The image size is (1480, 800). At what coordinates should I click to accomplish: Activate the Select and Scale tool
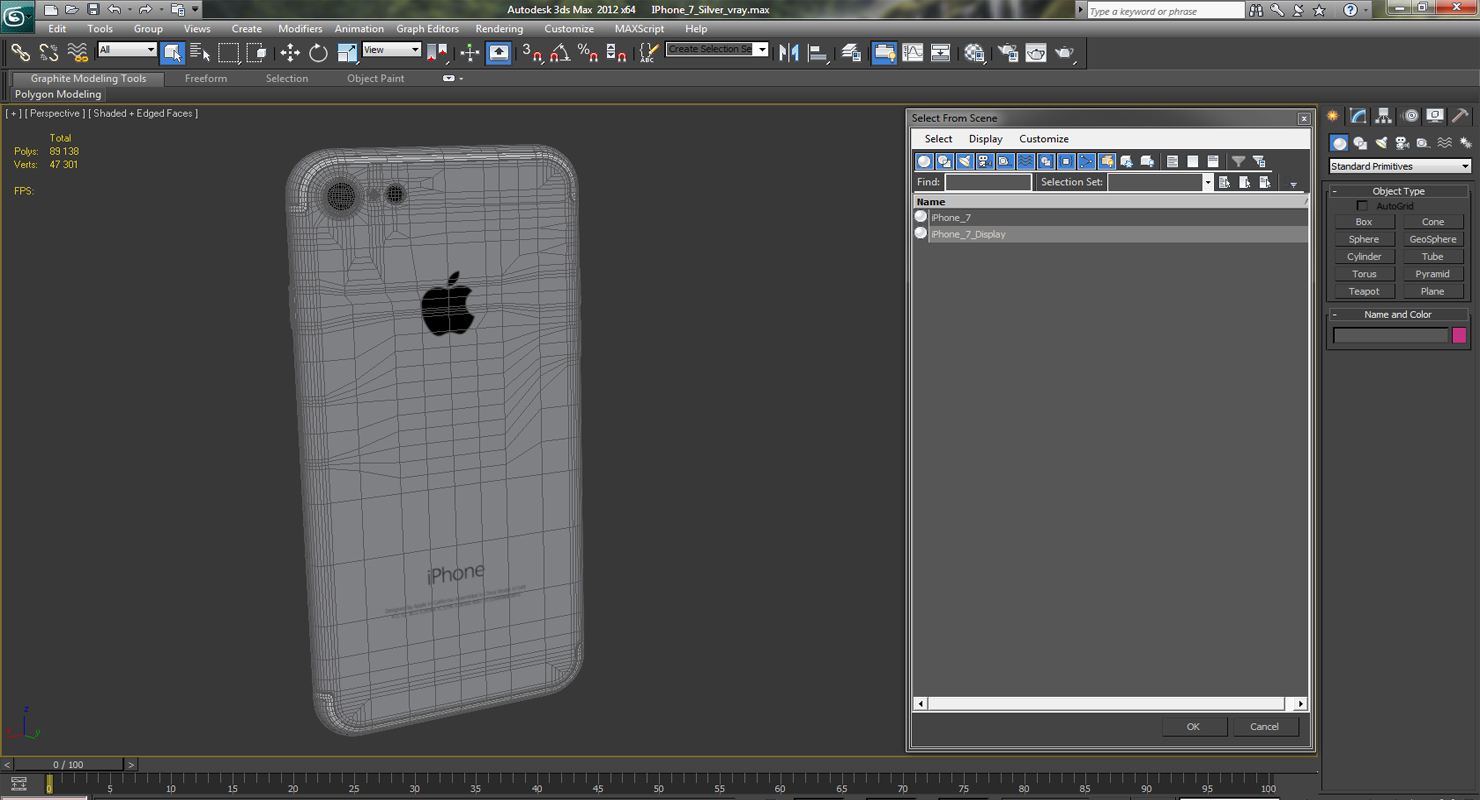point(347,53)
